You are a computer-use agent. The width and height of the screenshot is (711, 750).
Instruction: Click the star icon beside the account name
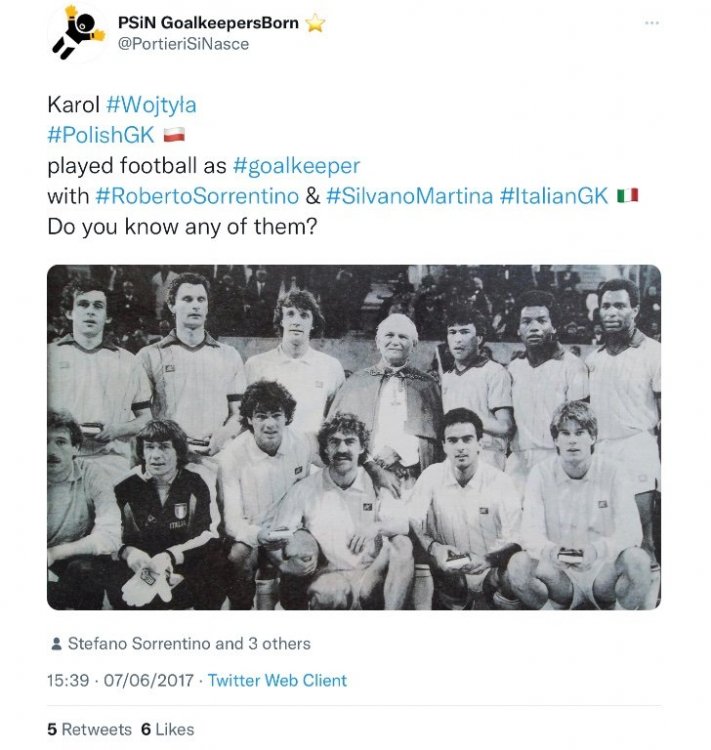[x=316, y=22]
